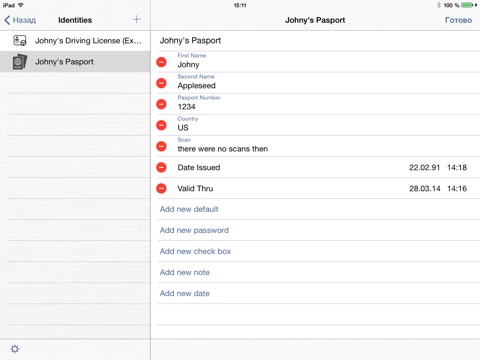Delete the Valid Thru row
This screenshot has height=360, width=480.
[161, 188]
